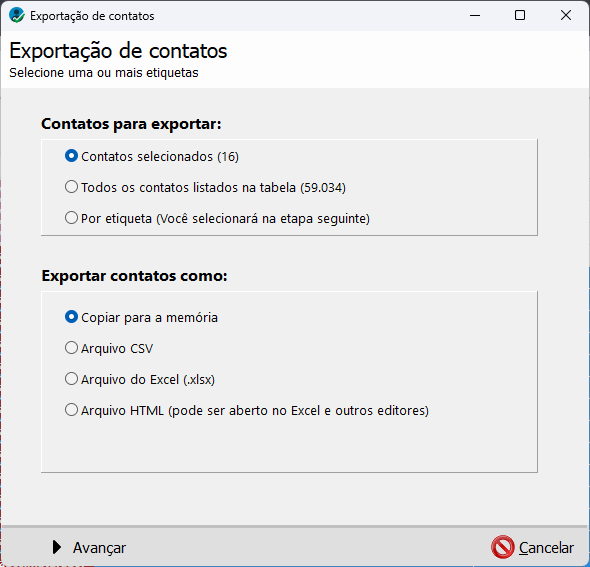Viewport: 590px width, 567px height.
Task: Select Arquivo CSV export format
Action: (x=109, y=348)
